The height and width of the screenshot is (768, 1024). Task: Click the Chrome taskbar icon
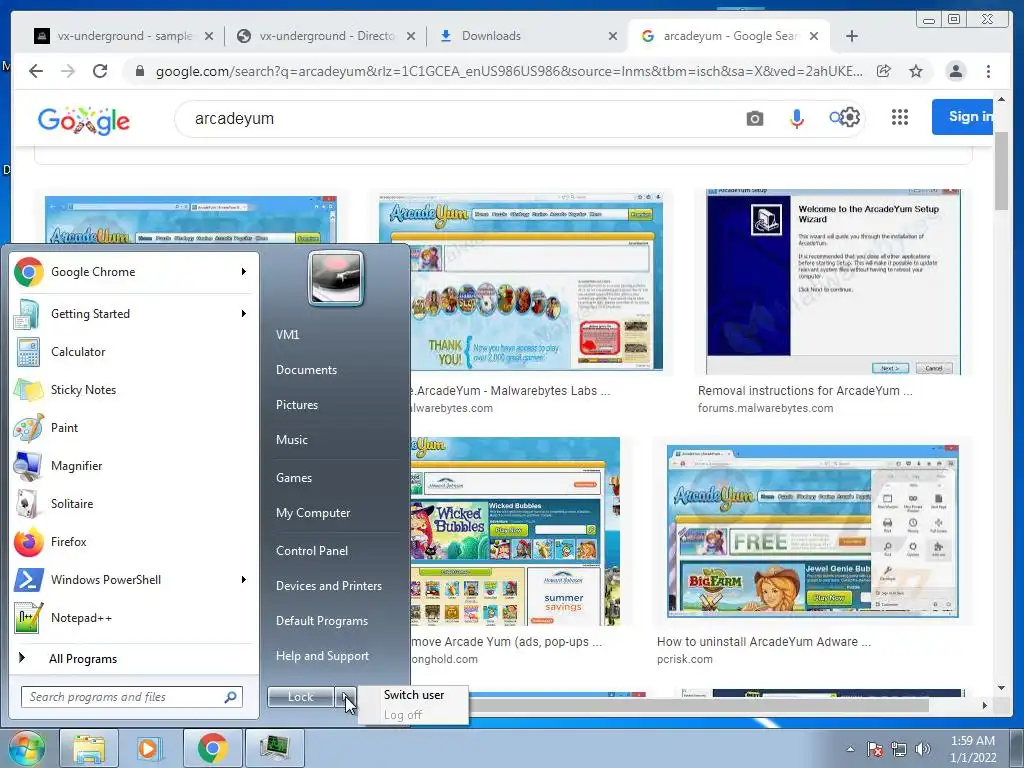pyautogui.click(x=212, y=748)
